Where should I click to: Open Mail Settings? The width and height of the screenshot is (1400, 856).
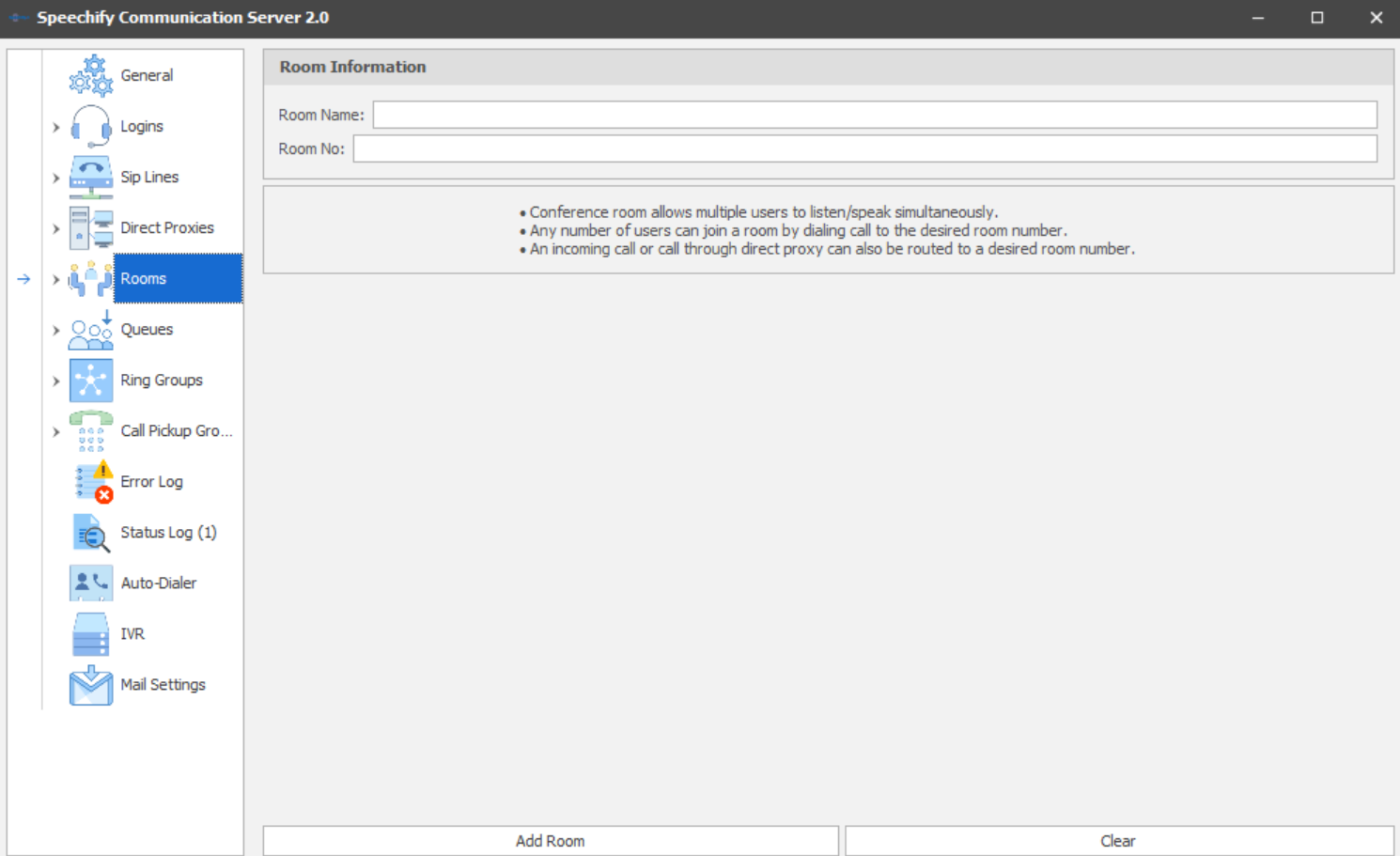[163, 684]
